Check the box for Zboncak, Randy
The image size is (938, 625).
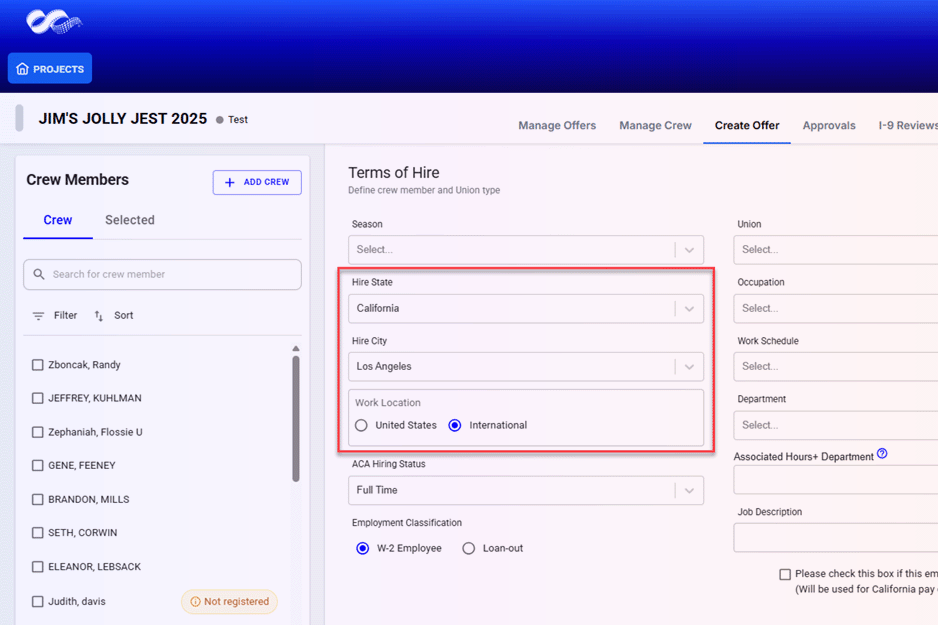click(38, 365)
